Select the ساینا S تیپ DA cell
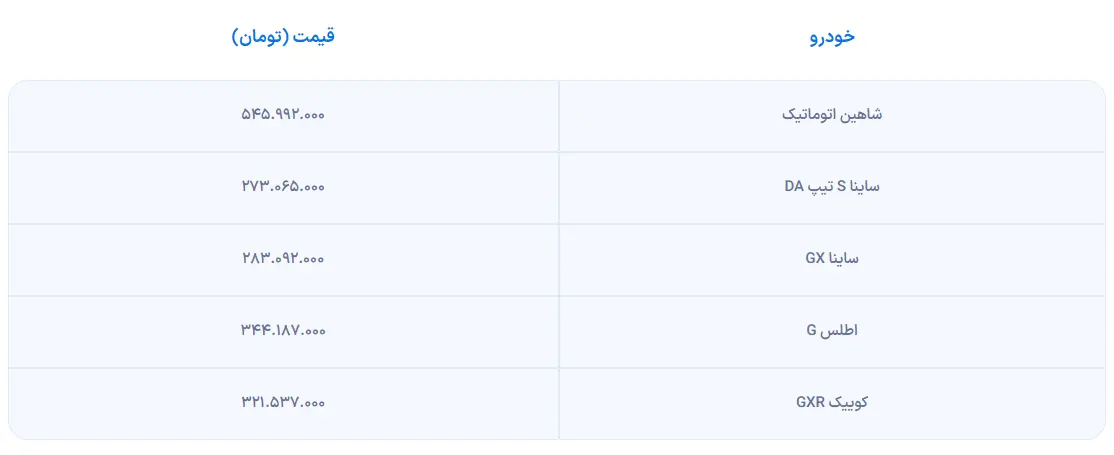The image size is (1114, 455). pyautogui.click(x=832, y=187)
